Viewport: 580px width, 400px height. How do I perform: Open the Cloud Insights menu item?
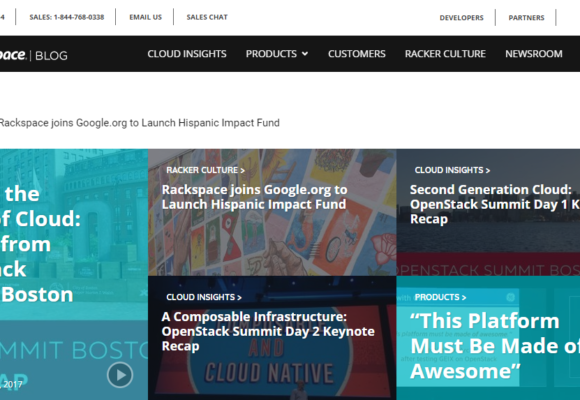click(187, 54)
